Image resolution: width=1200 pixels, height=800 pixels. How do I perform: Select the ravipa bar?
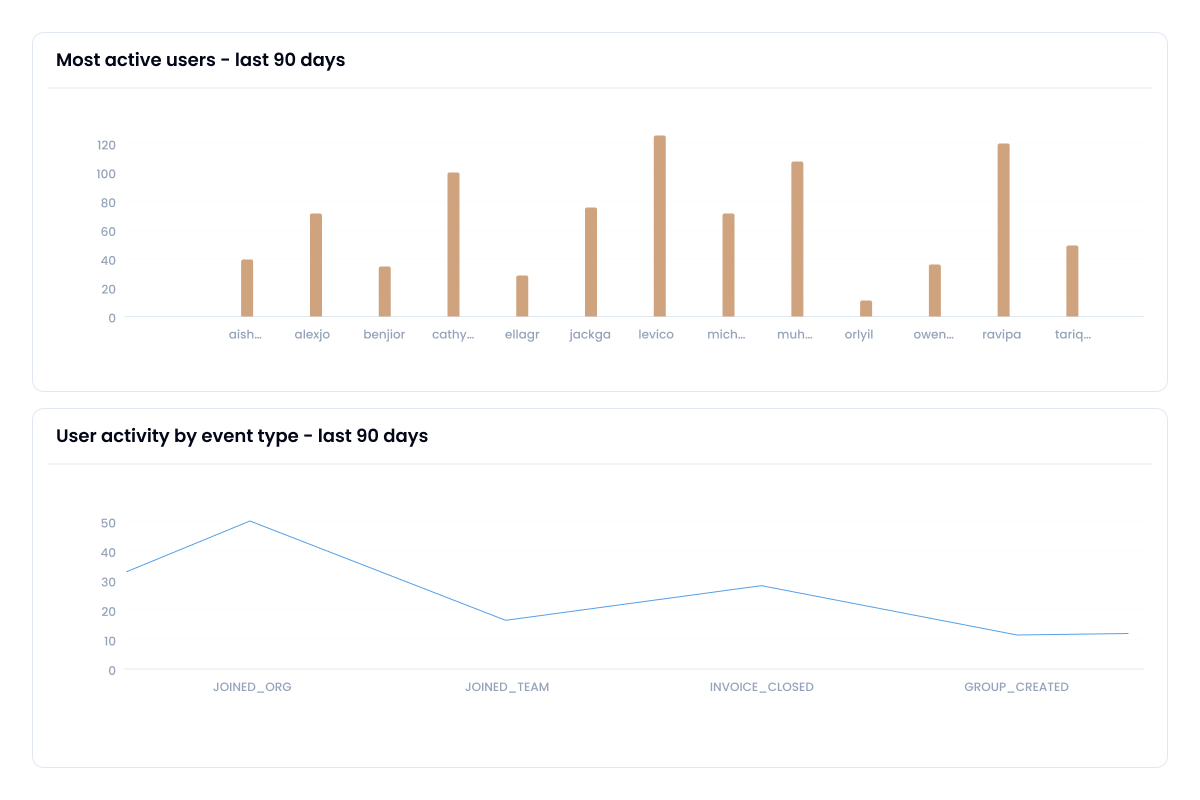click(x=1003, y=230)
